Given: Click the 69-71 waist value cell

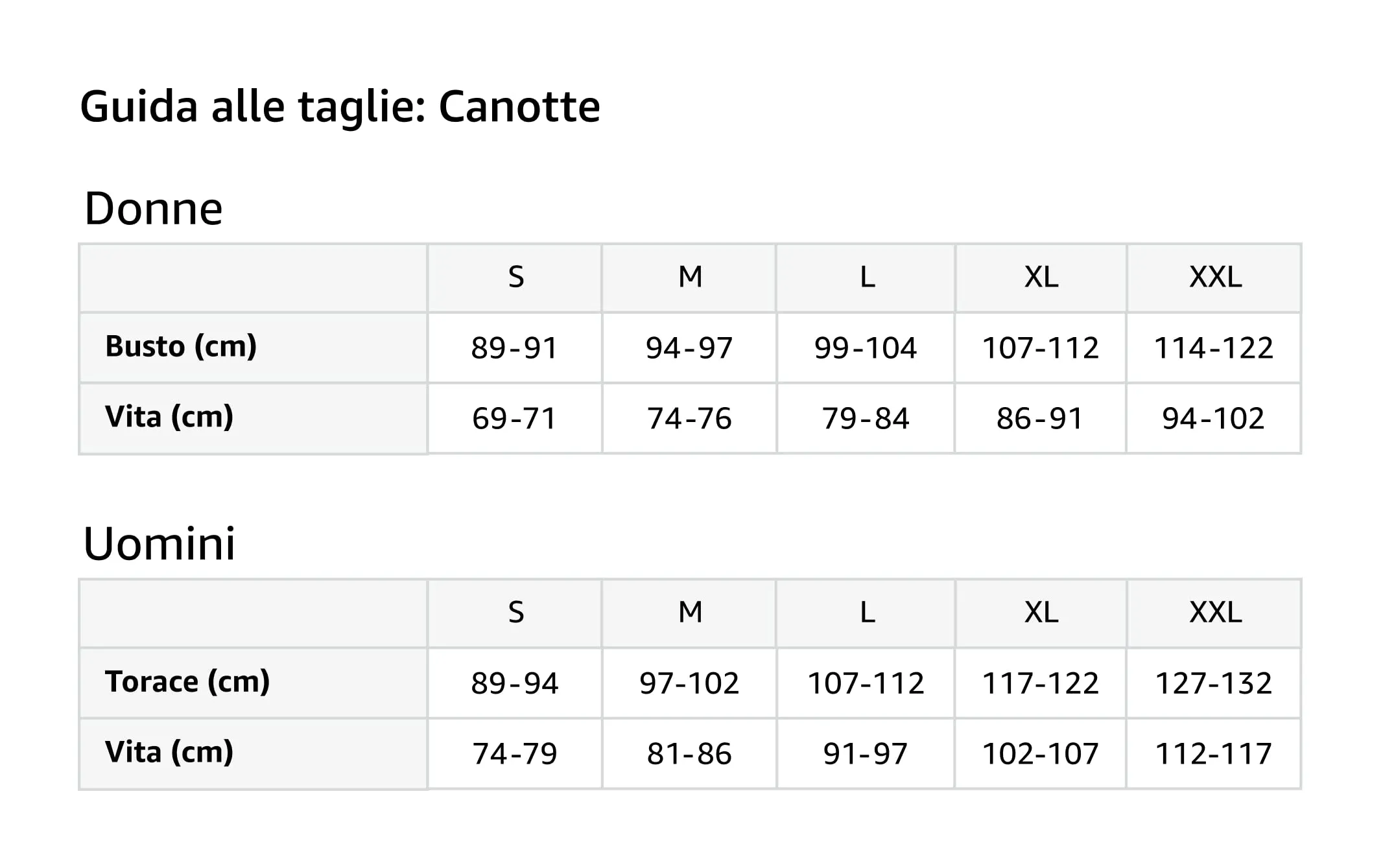Looking at the screenshot, I should pyautogui.click(x=514, y=419).
